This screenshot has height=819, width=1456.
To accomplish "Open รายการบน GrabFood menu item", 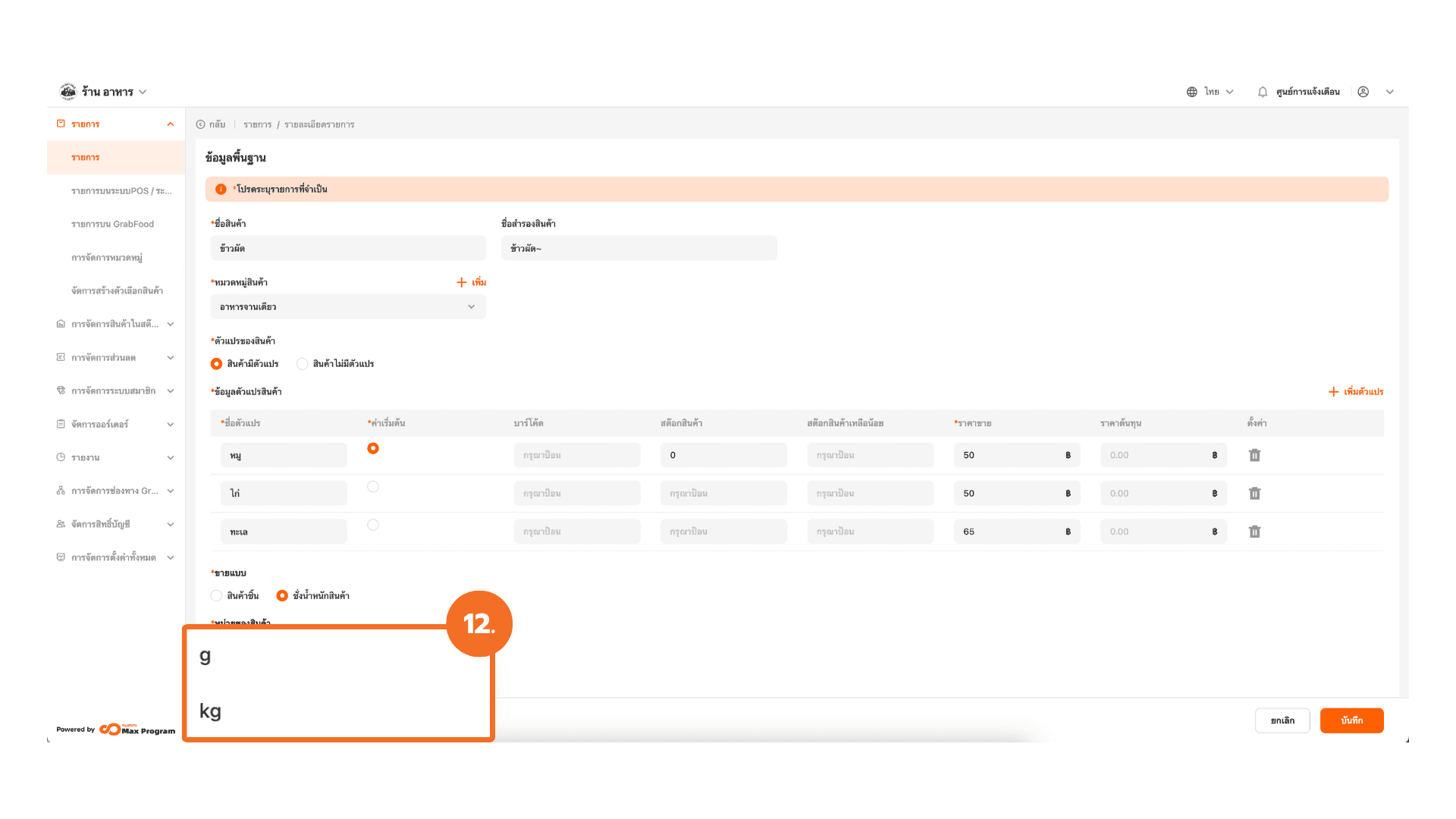I will coord(112,224).
